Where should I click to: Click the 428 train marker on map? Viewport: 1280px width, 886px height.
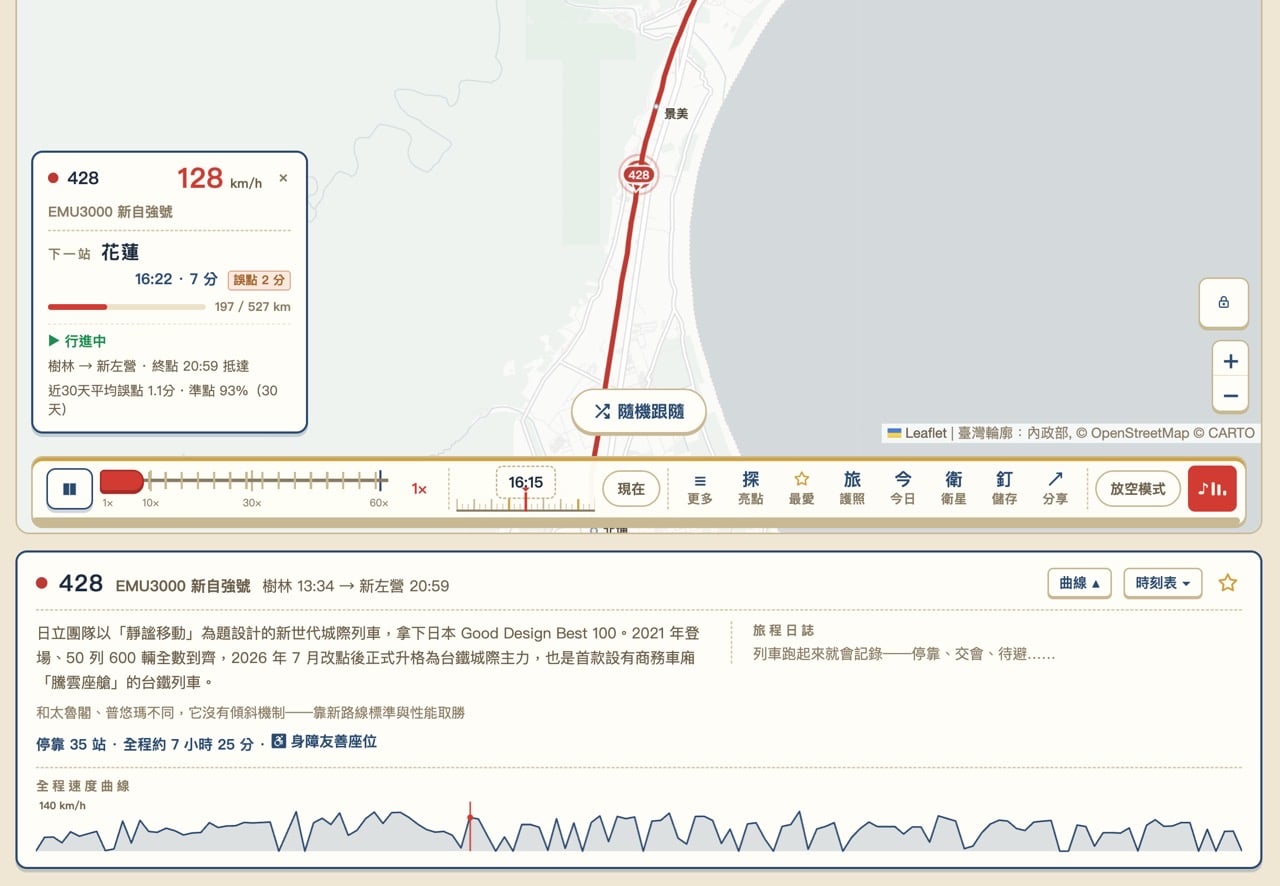coord(638,174)
